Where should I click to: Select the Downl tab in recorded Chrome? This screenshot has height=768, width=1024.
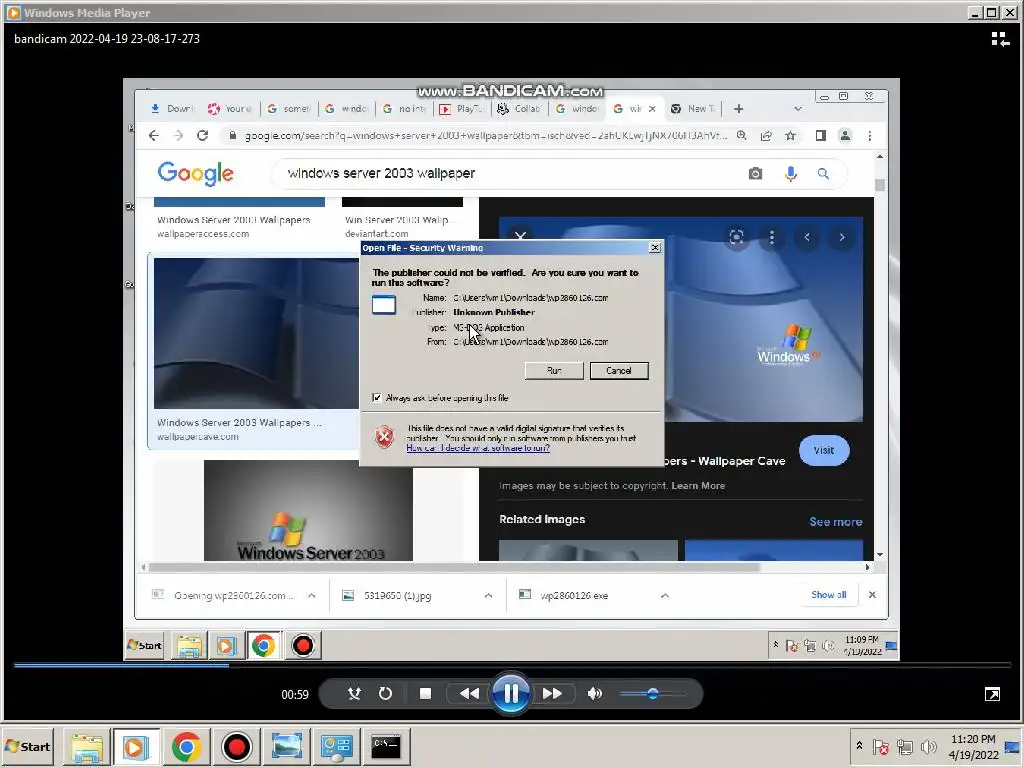click(173, 109)
